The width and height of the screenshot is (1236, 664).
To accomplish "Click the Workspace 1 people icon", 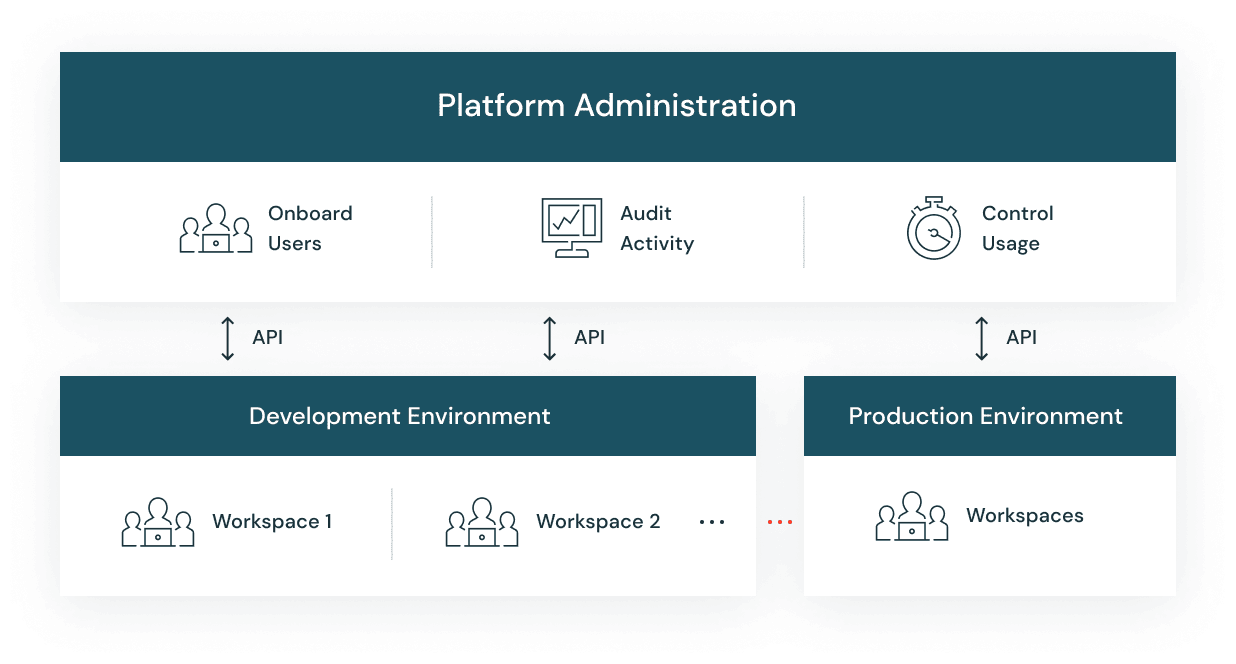I will coord(158,522).
